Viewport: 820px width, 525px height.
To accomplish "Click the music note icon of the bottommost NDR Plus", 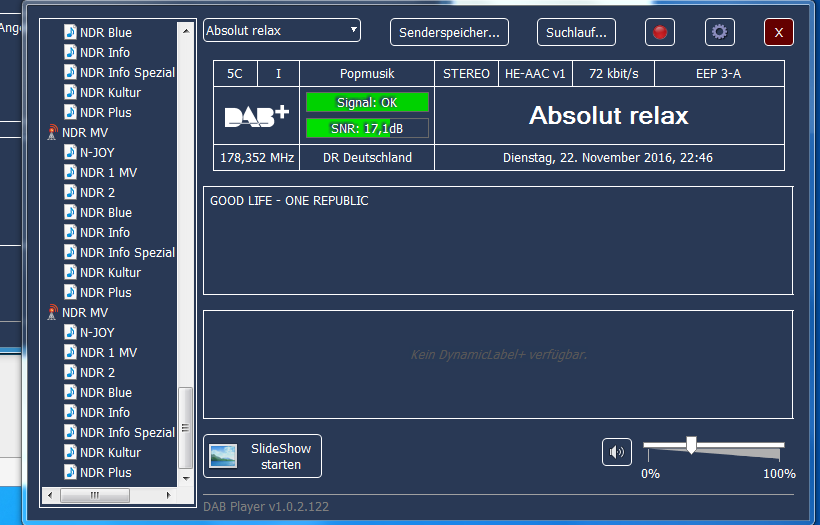I will pyautogui.click(x=69, y=472).
